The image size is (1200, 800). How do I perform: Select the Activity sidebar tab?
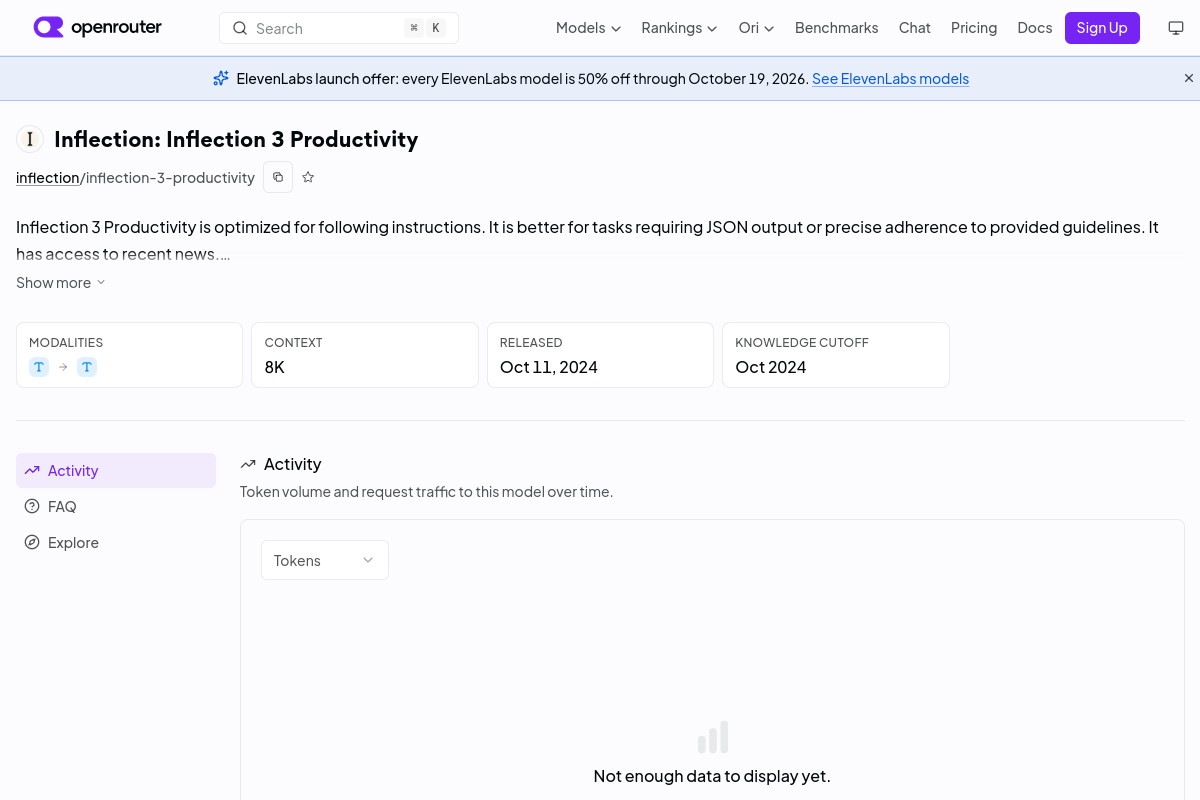pyautogui.click(x=116, y=470)
